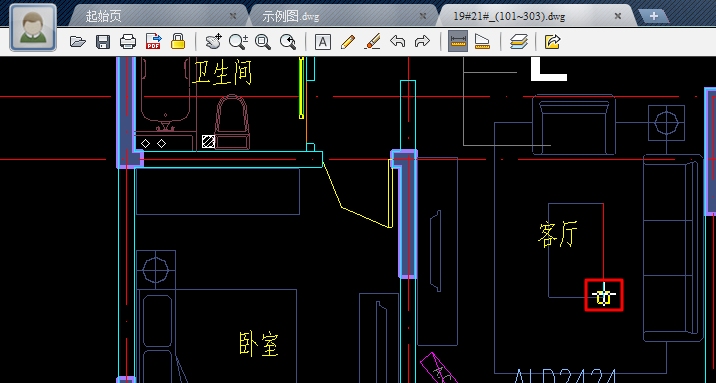716x383 pixels.
Task: Click the share/export folder arrow icon
Action: [553, 42]
